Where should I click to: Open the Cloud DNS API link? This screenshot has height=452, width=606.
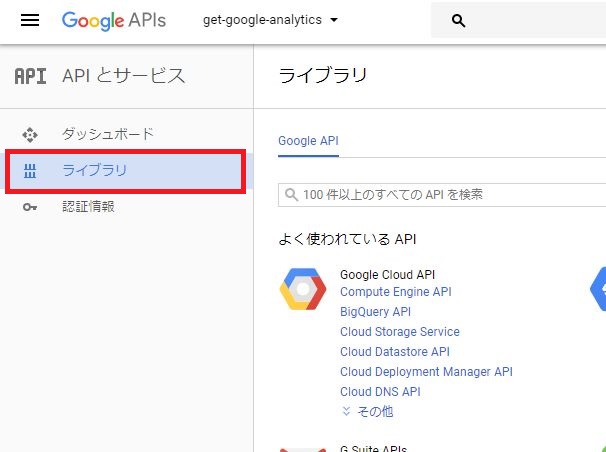click(380, 392)
